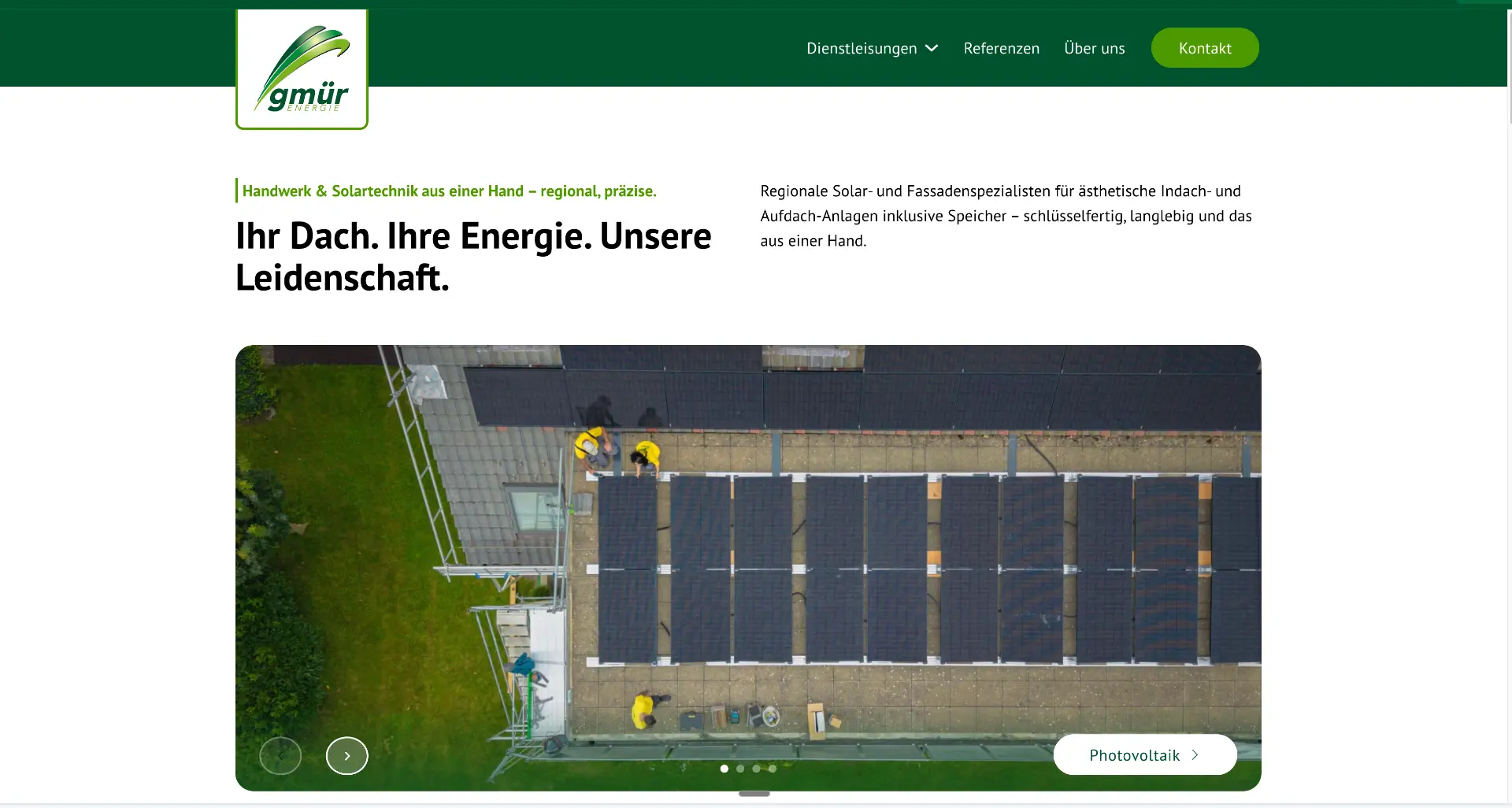Go to the Referenzen page

tap(1001, 48)
